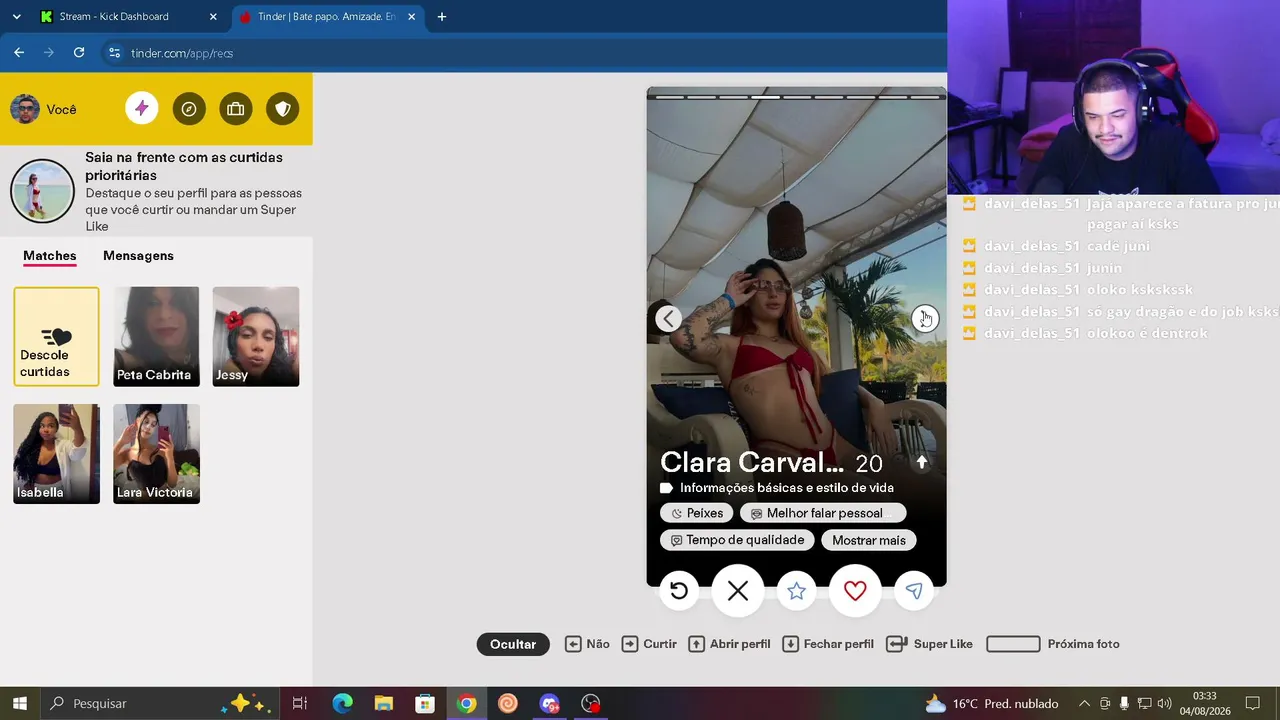Switch to the Mensagens tab

(138, 256)
